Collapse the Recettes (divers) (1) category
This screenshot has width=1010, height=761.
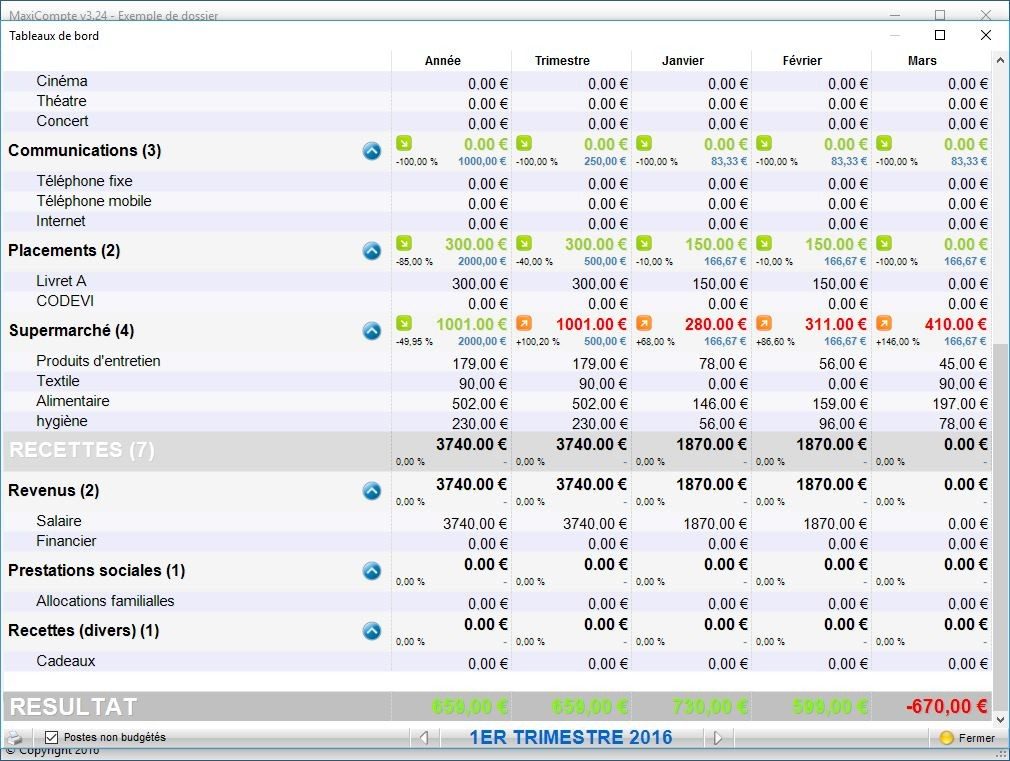click(372, 631)
